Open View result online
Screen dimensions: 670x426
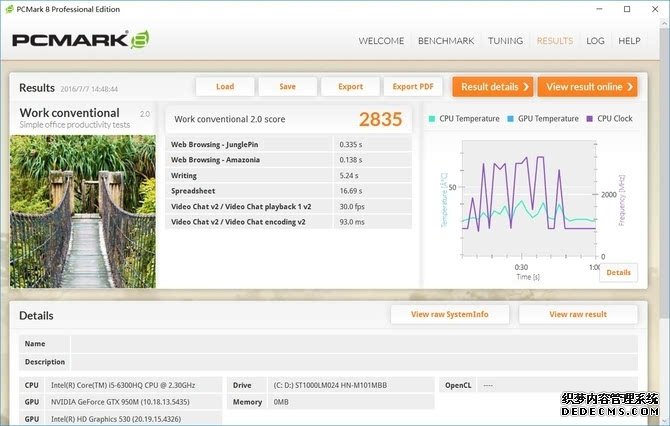(587, 87)
